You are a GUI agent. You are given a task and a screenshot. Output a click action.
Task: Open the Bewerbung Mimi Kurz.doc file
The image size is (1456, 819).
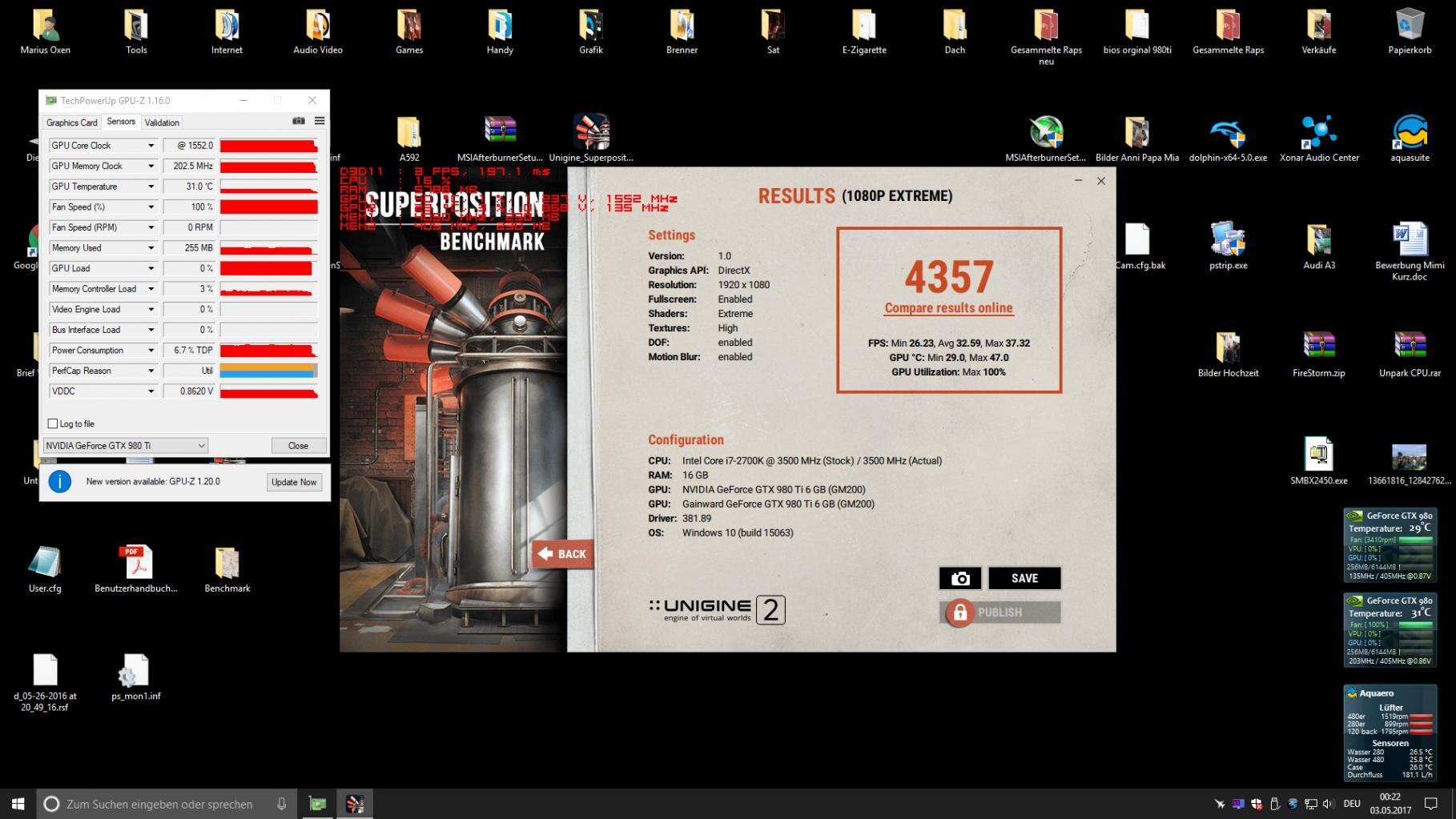(x=1410, y=251)
